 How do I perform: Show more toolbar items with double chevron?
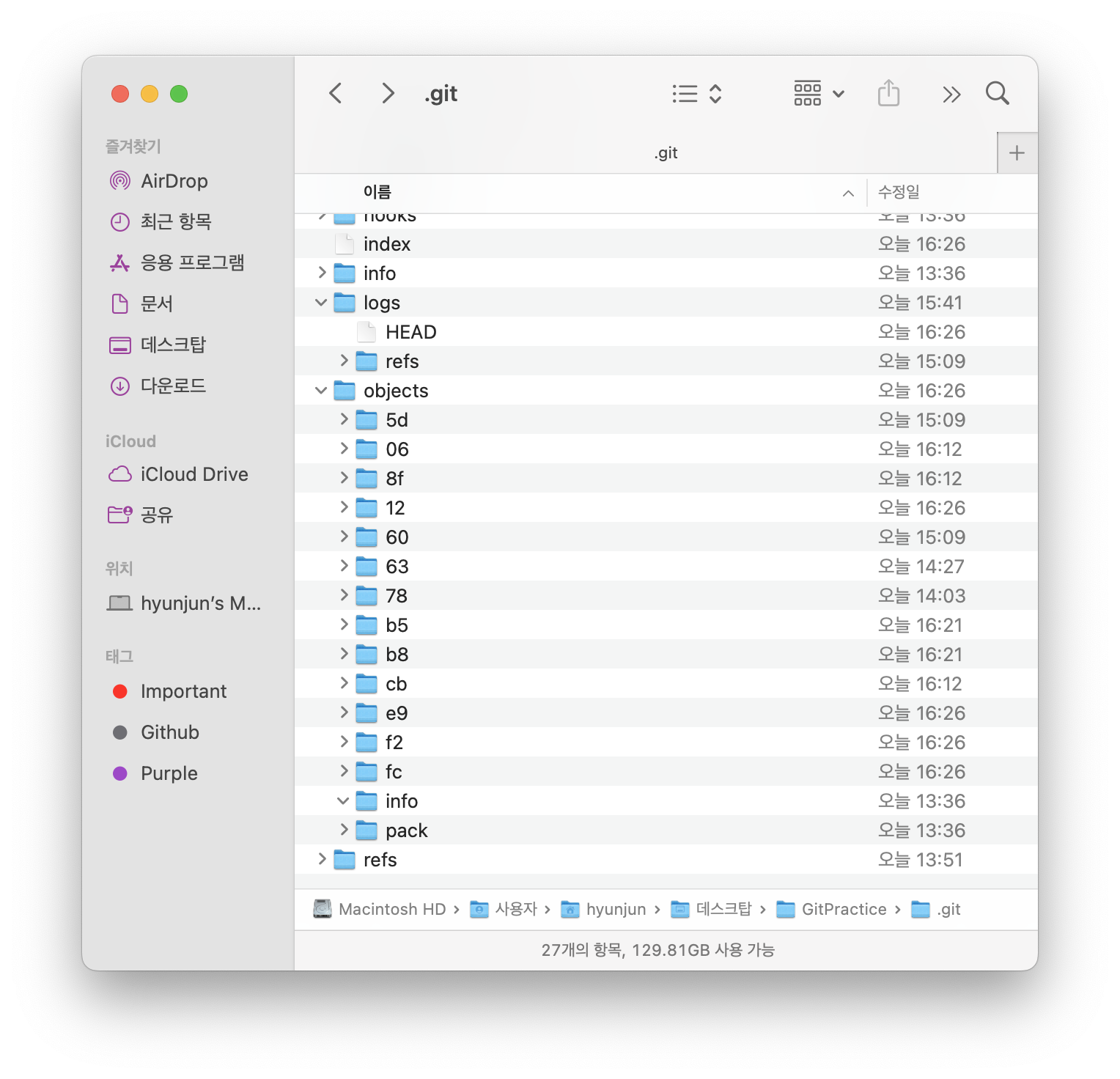click(951, 94)
